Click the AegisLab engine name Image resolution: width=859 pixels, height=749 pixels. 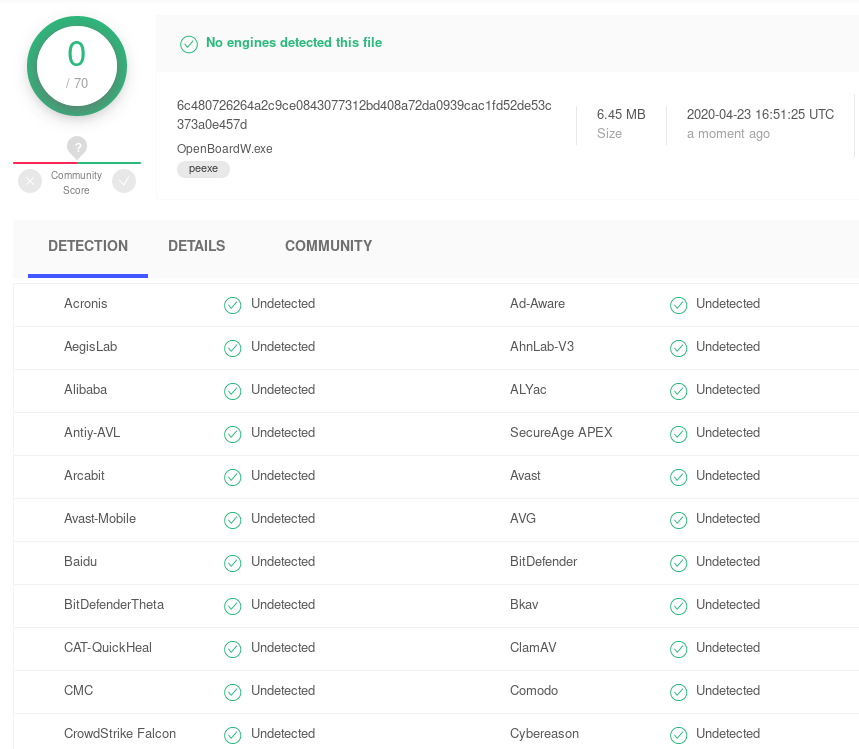[x=90, y=347]
